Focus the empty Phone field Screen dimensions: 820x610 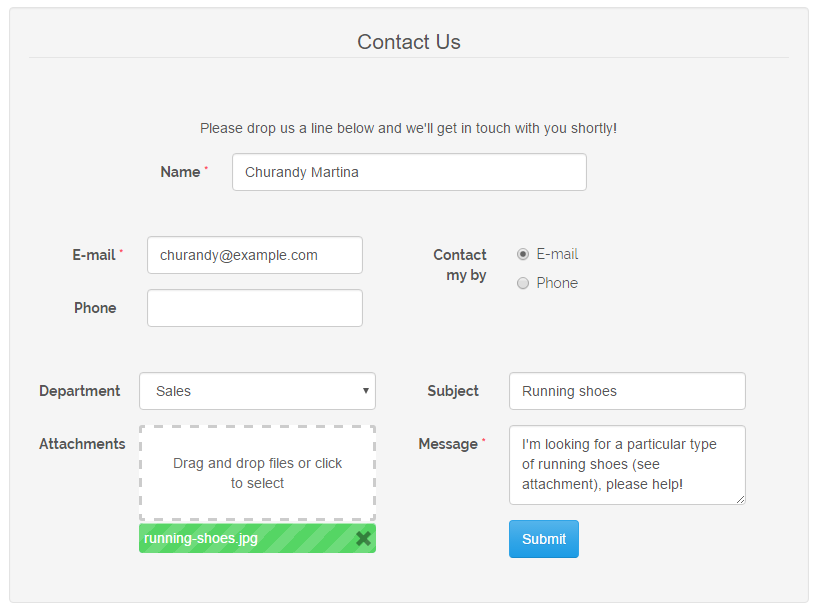coord(254,308)
